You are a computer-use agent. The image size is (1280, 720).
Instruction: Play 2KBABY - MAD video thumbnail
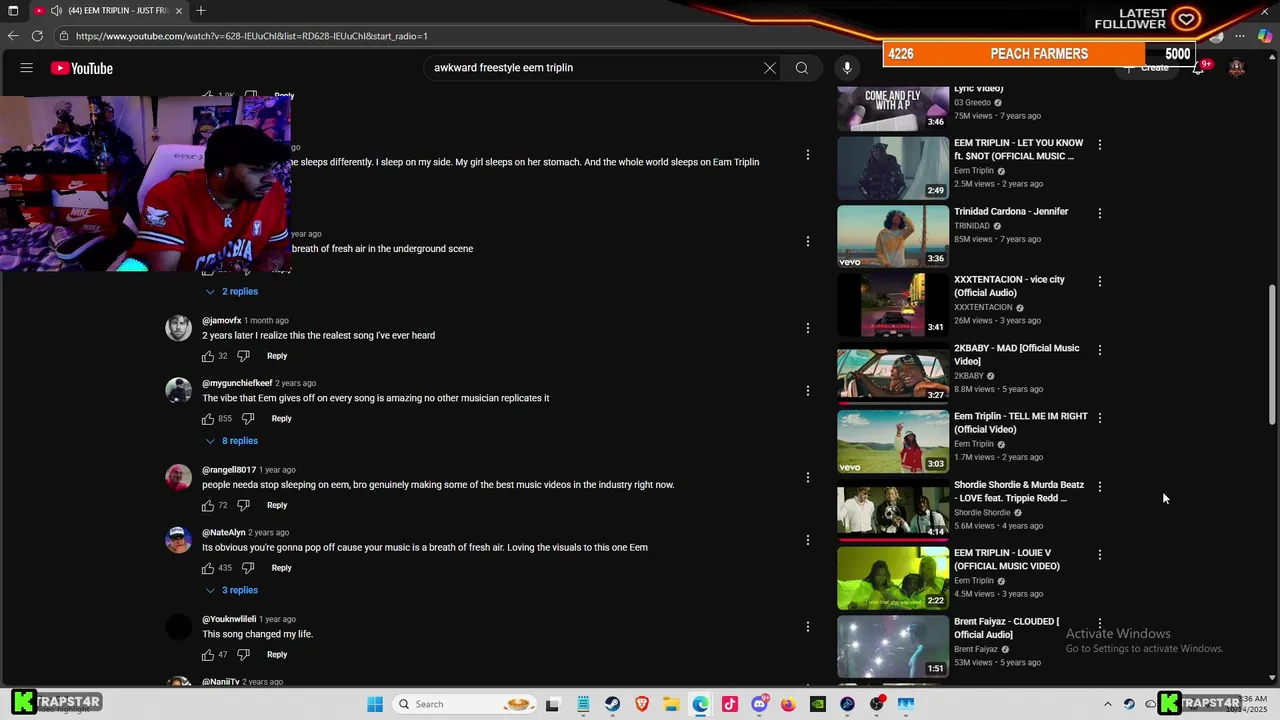point(893,373)
